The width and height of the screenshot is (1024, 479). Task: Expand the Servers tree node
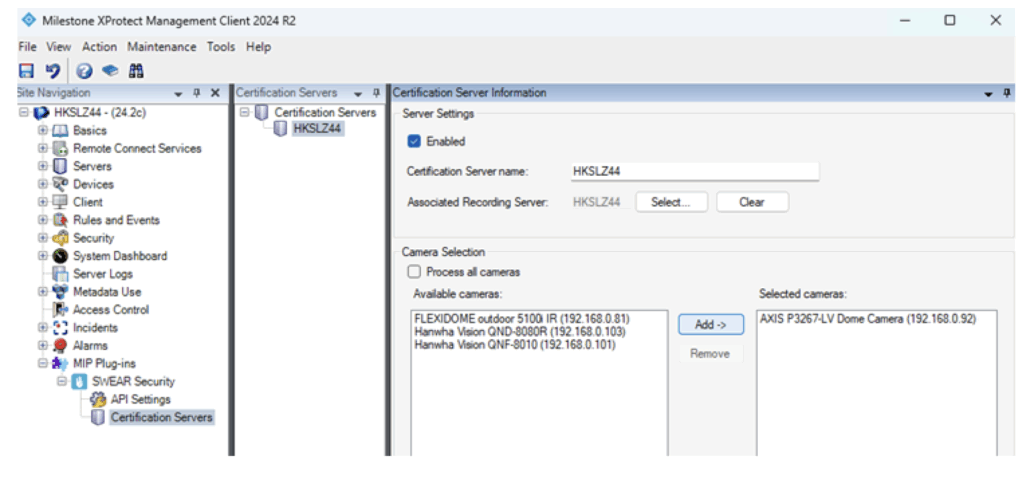coord(42,166)
